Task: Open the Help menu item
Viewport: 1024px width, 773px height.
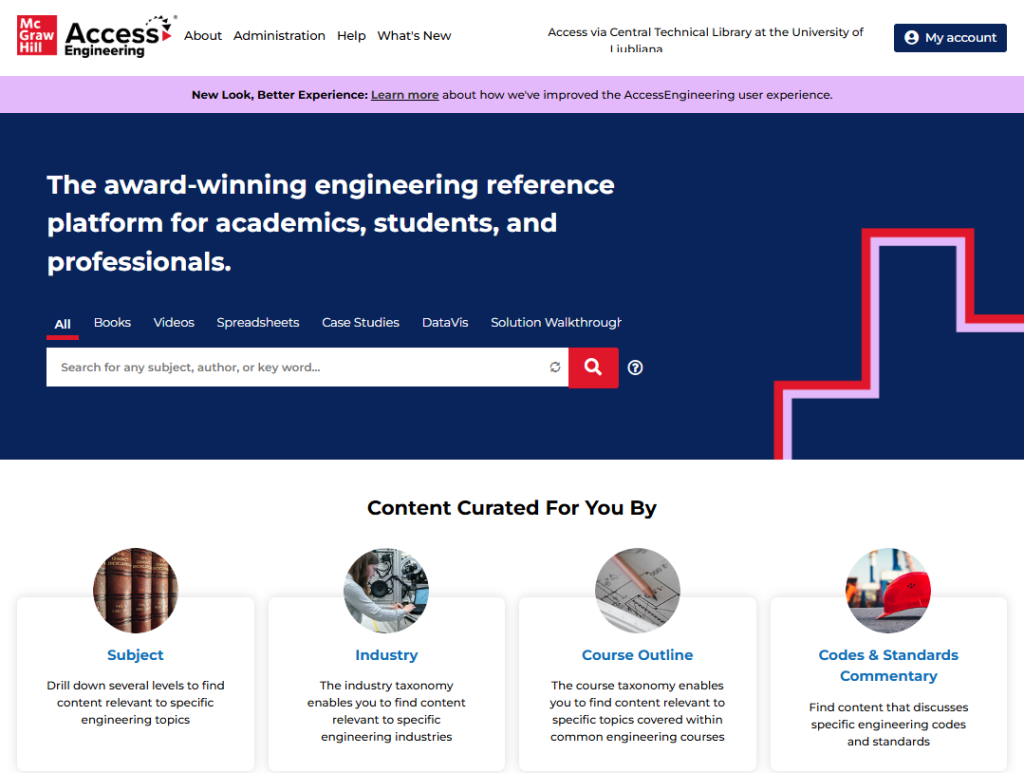Action: coord(351,36)
